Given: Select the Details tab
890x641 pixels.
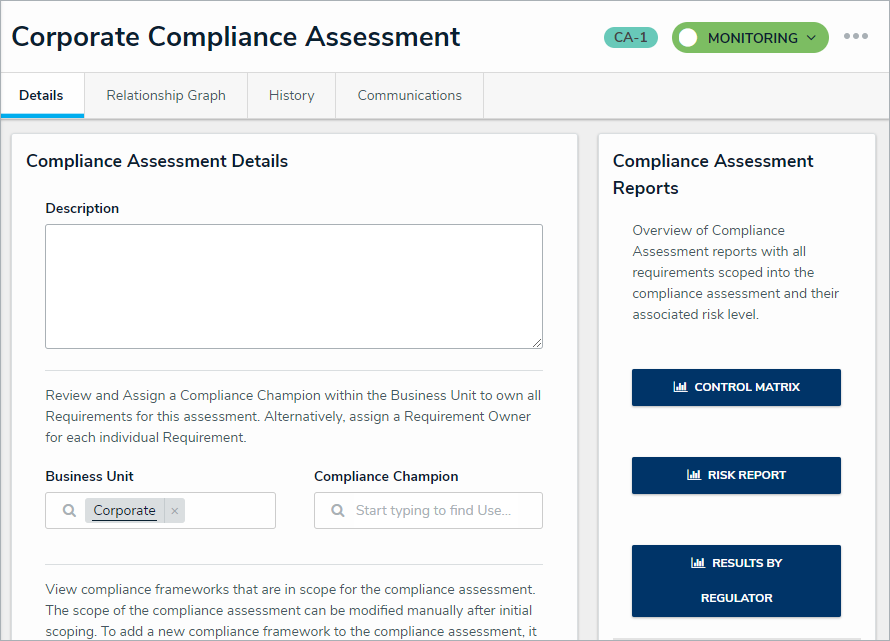Looking at the screenshot, I should click(41, 96).
